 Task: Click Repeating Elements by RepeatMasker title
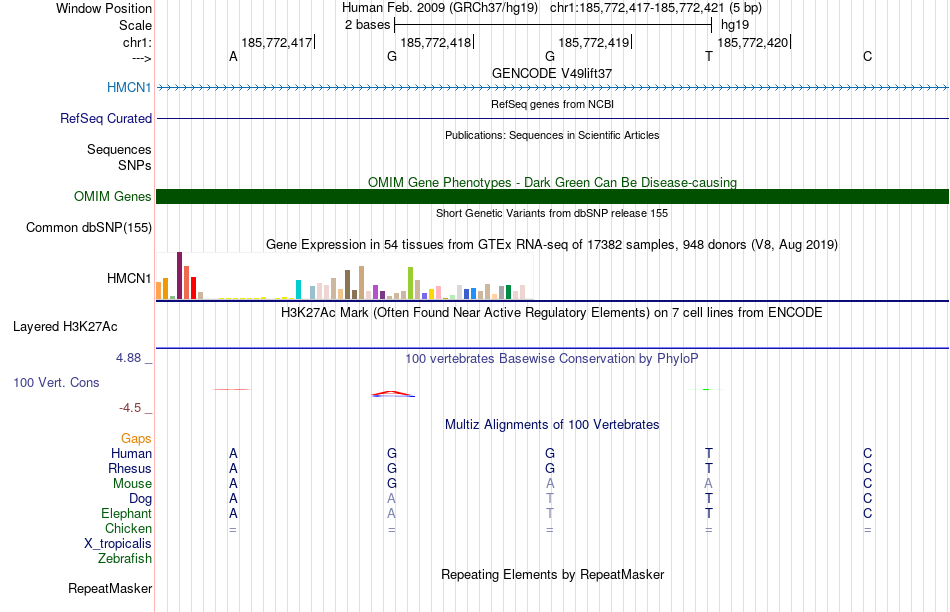(552, 574)
